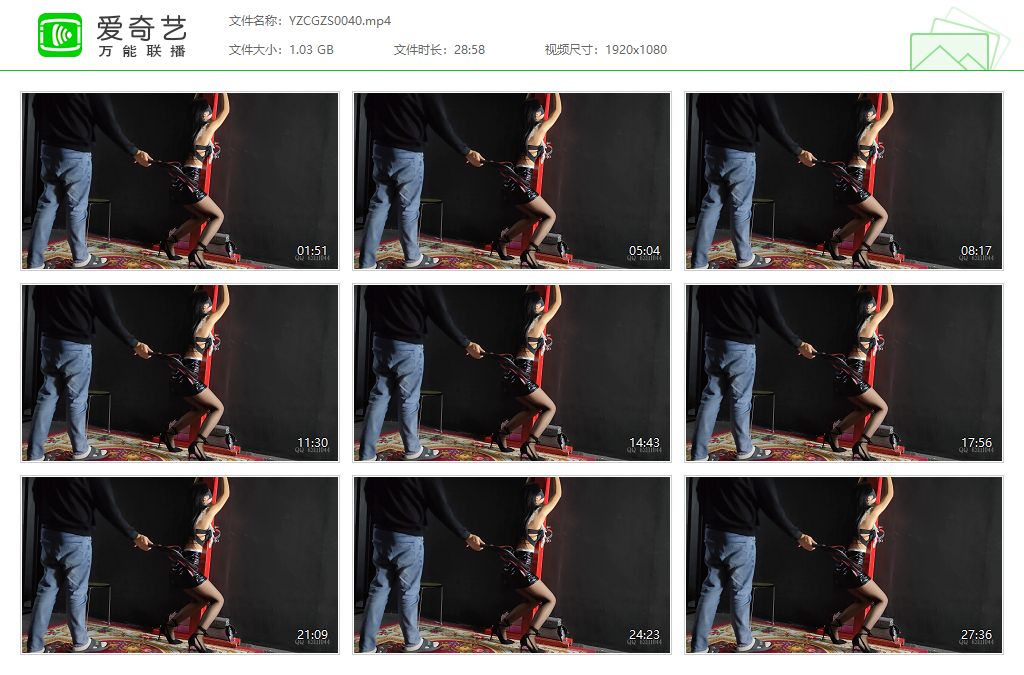The height and width of the screenshot is (675, 1024).
Task: Select the last thumbnail at 27:36
Action: pos(843,565)
